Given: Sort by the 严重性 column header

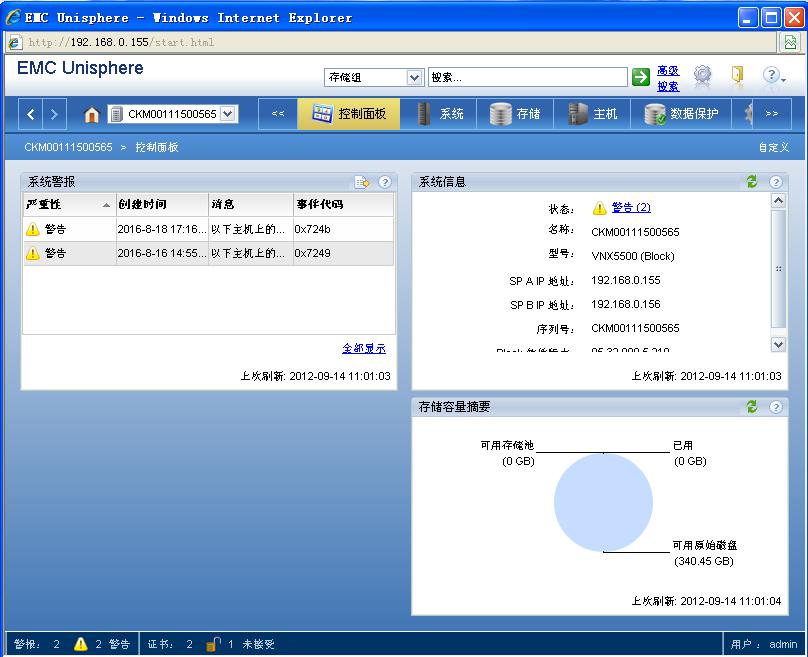Looking at the screenshot, I should point(69,205).
